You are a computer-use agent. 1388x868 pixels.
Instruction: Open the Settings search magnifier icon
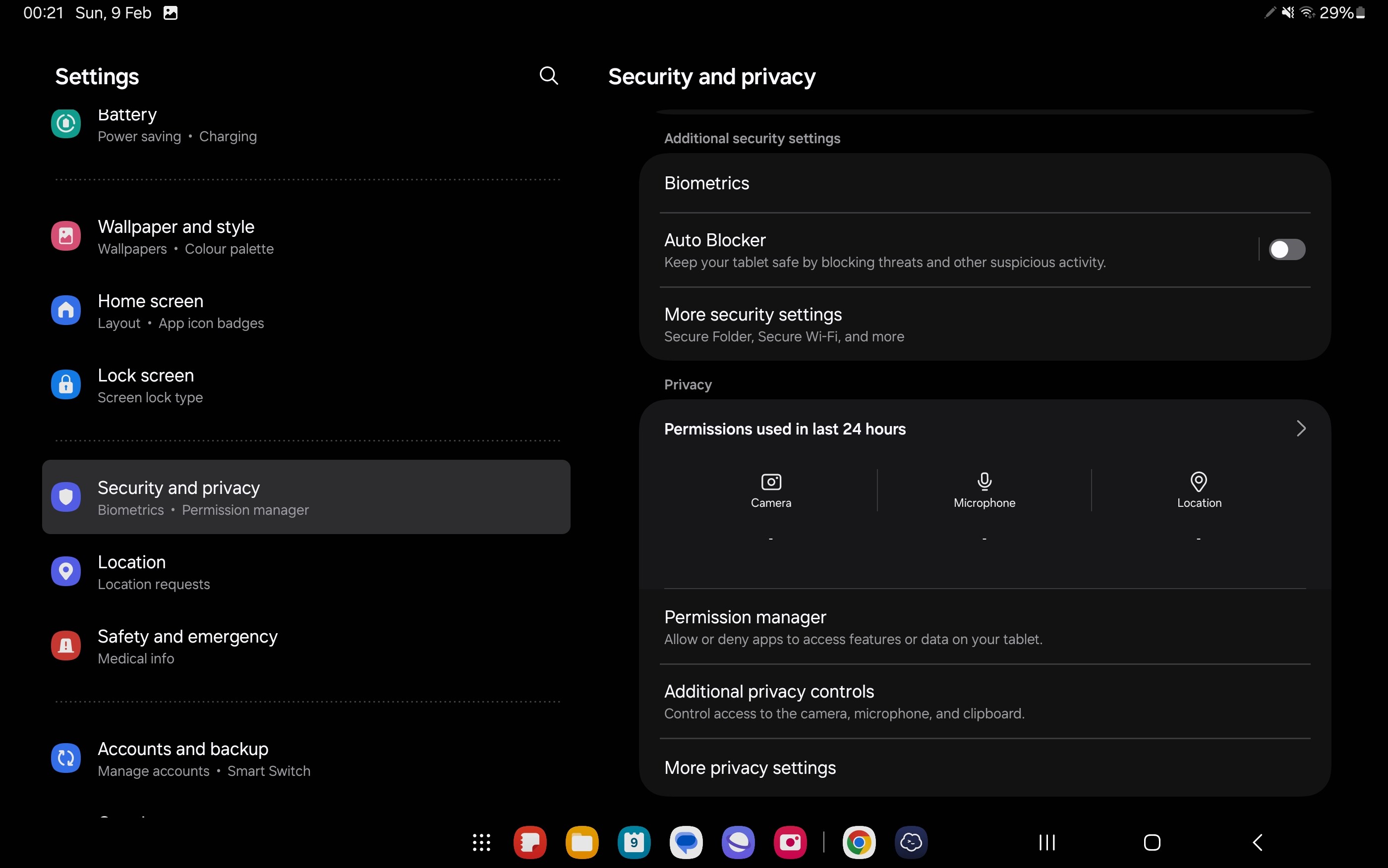(548, 76)
